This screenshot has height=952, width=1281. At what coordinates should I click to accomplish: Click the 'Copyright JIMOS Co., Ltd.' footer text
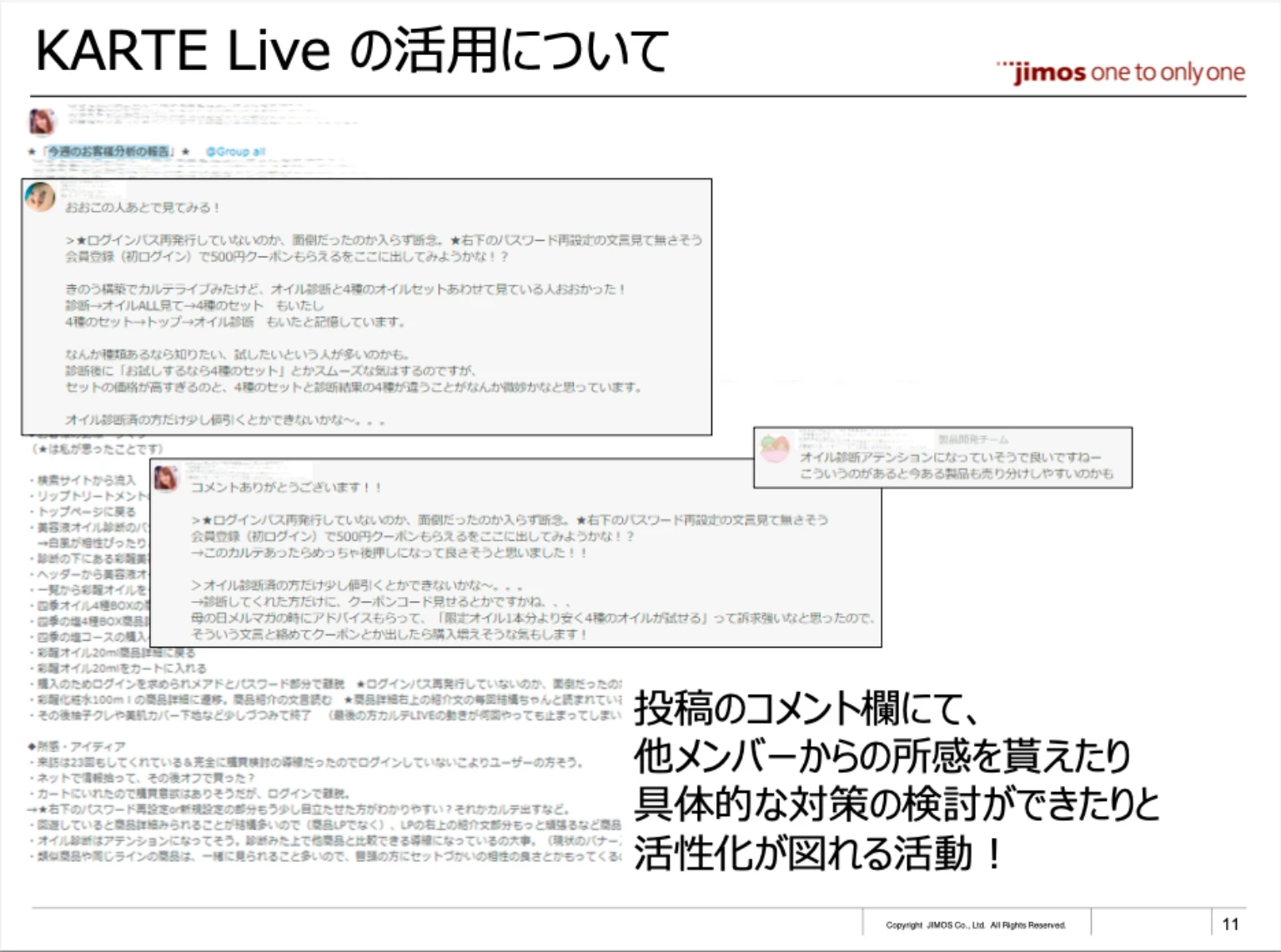point(976,925)
